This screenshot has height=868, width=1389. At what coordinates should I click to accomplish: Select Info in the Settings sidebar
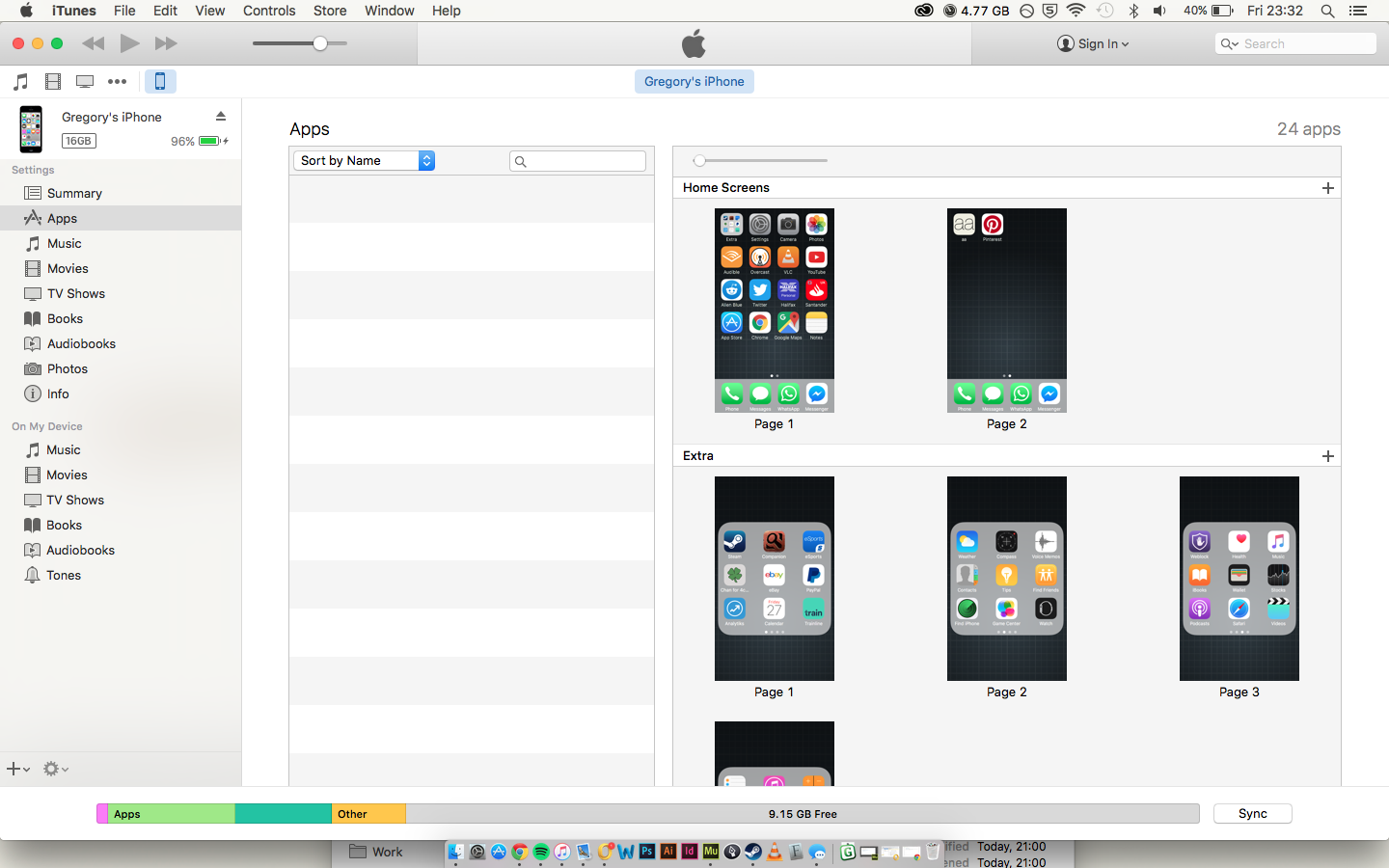[121, 393]
